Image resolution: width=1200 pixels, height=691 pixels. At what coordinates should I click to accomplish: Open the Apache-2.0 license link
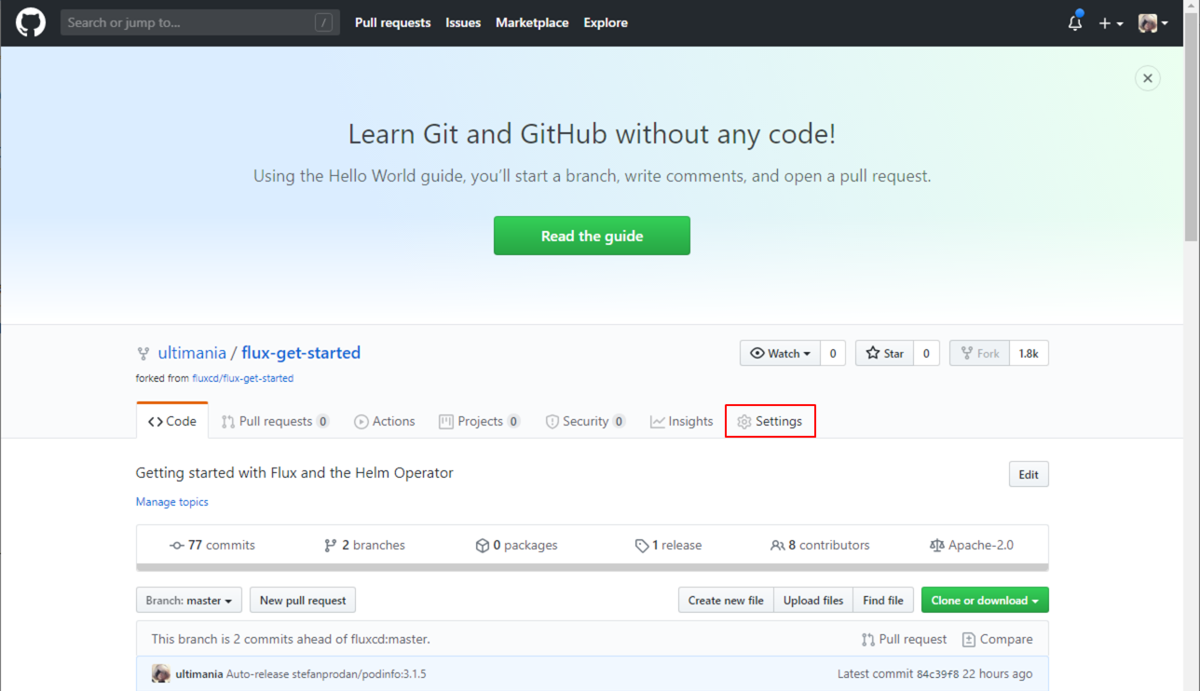(971, 545)
